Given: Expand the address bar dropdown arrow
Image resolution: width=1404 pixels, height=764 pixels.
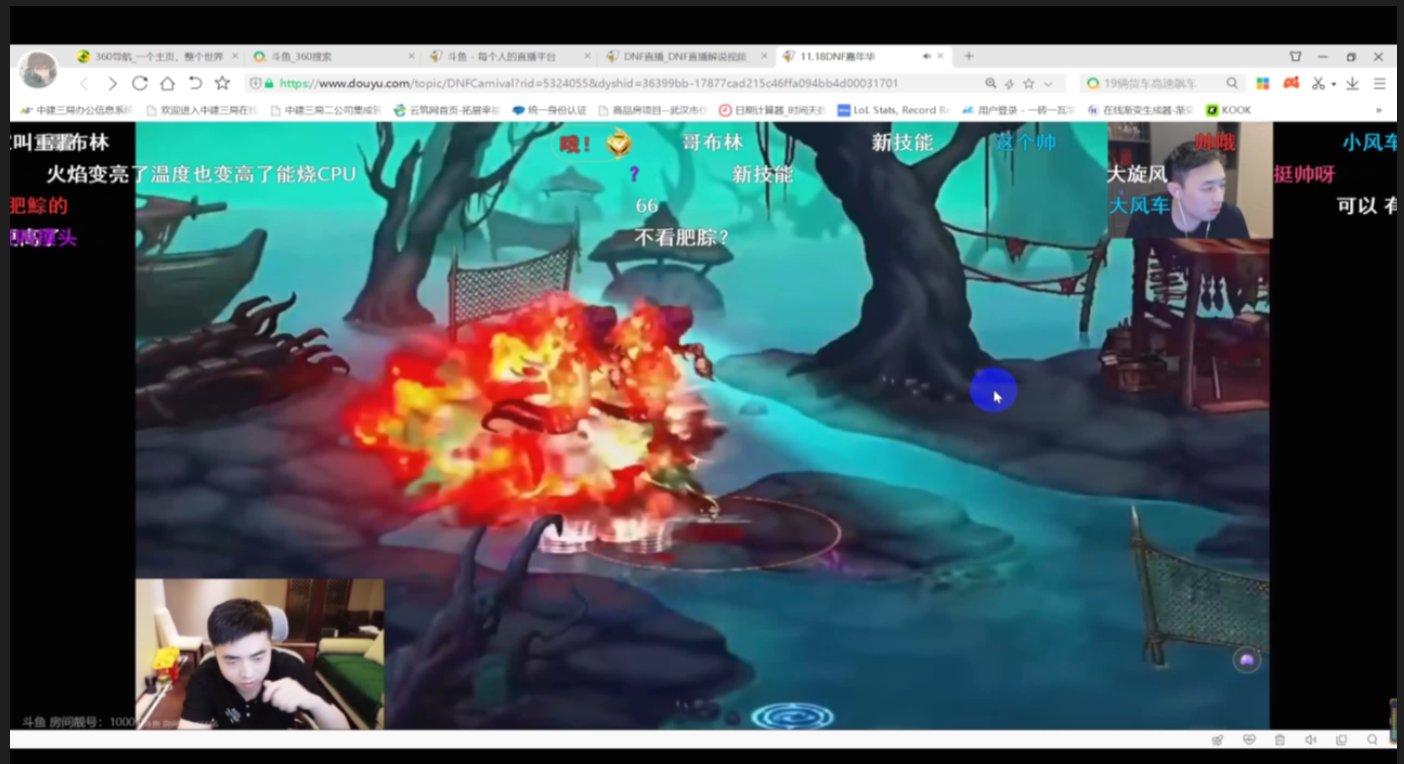Looking at the screenshot, I should coord(1047,84).
